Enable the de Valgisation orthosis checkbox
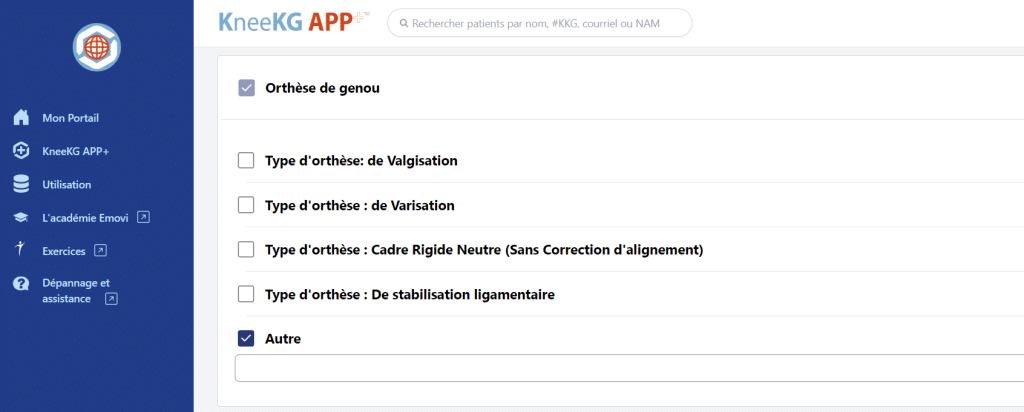The image size is (1024, 412). tap(247, 160)
